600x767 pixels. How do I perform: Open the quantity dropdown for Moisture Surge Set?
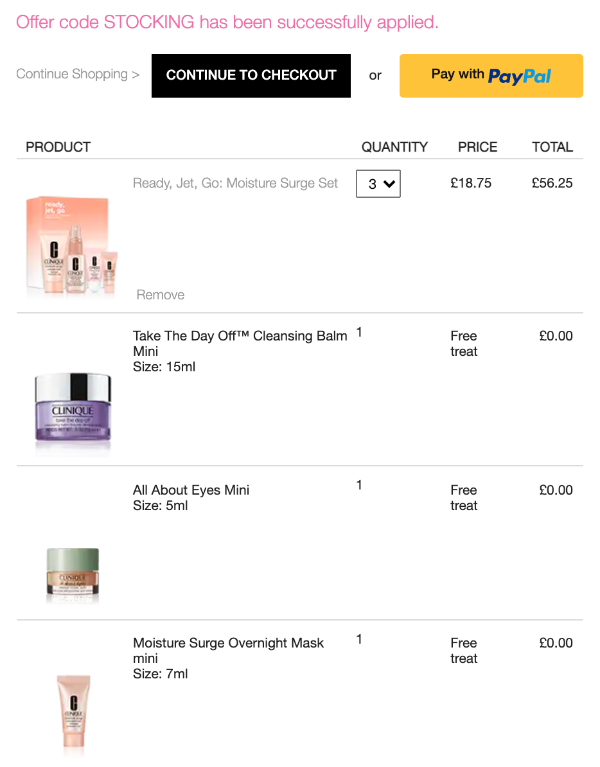(378, 184)
